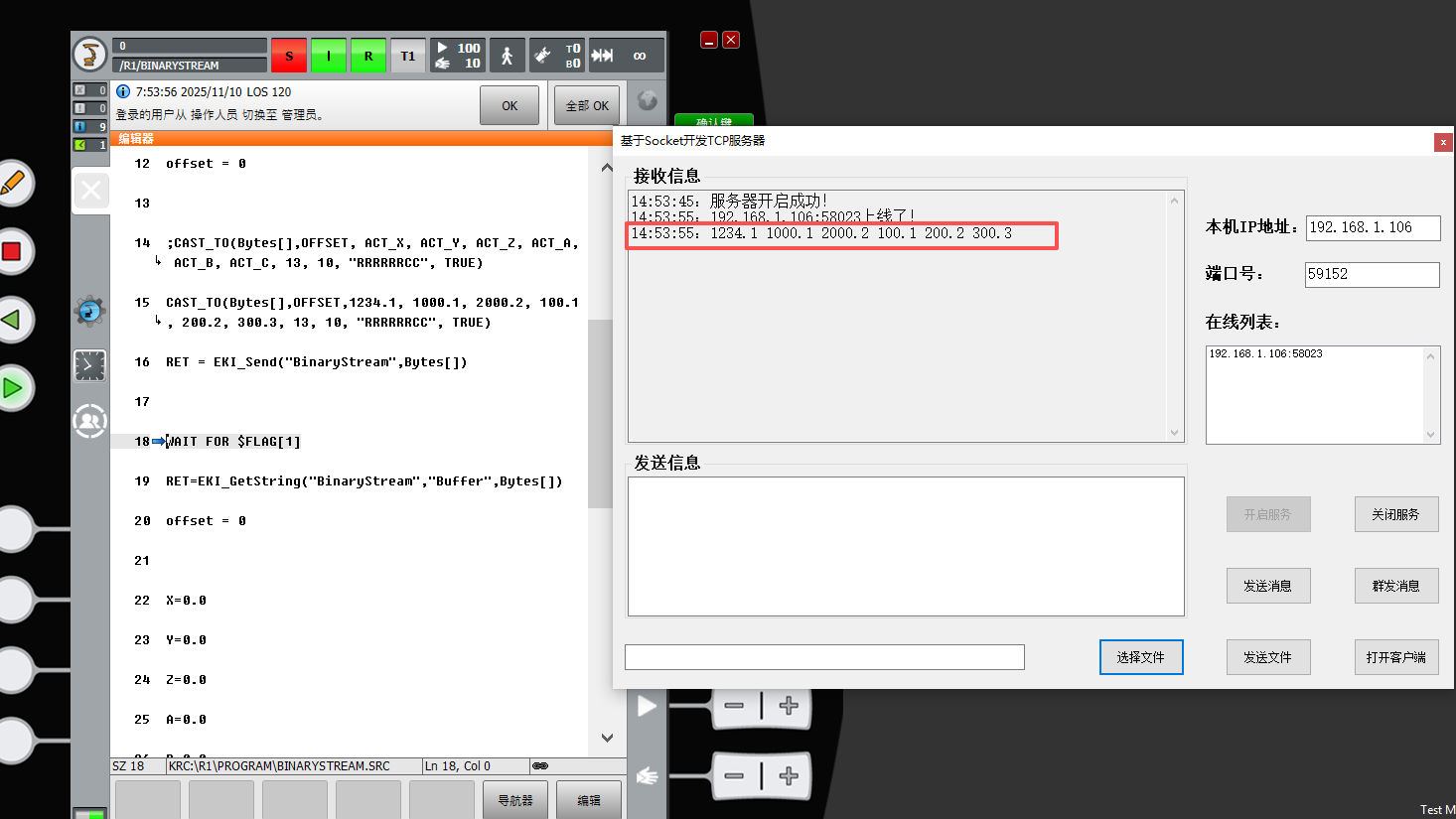Click the editor vertical scrollbar thumb
This screenshot has height=819, width=1456.
coord(600,413)
